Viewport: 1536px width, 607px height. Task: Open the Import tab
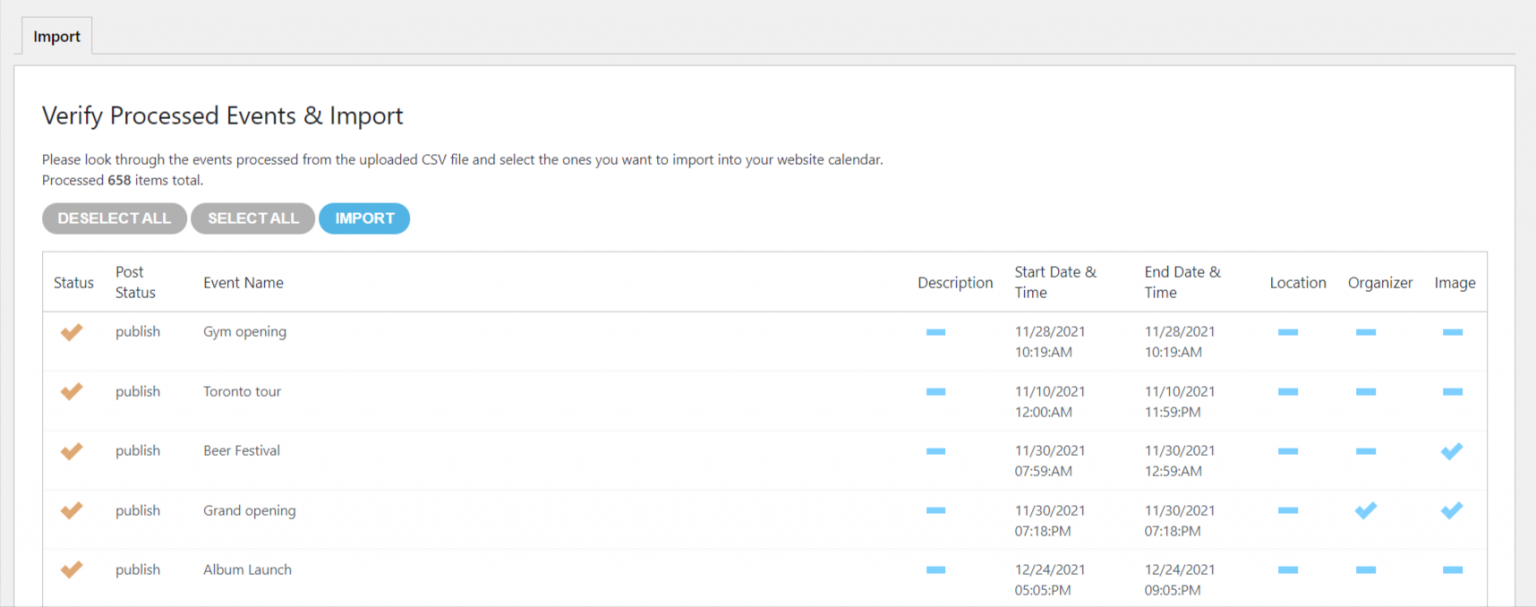tap(57, 36)
